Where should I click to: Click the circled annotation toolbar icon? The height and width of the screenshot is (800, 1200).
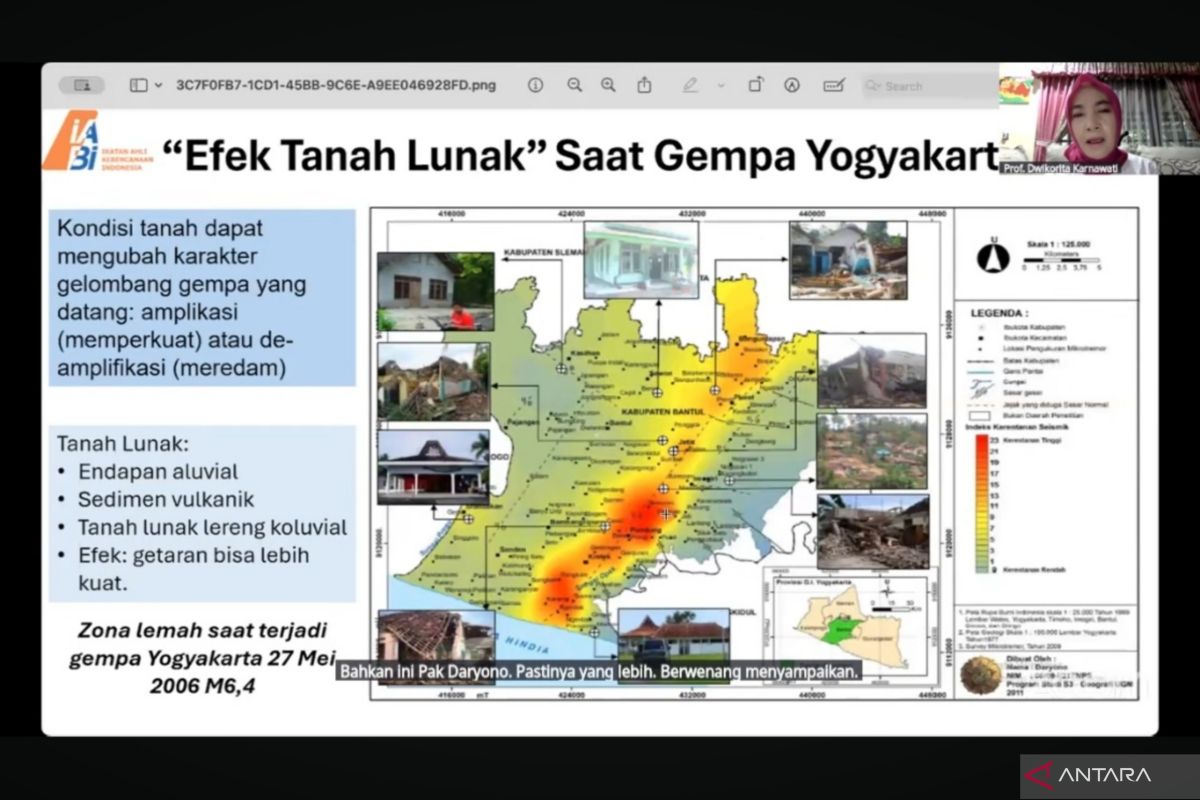click(790, 85)
